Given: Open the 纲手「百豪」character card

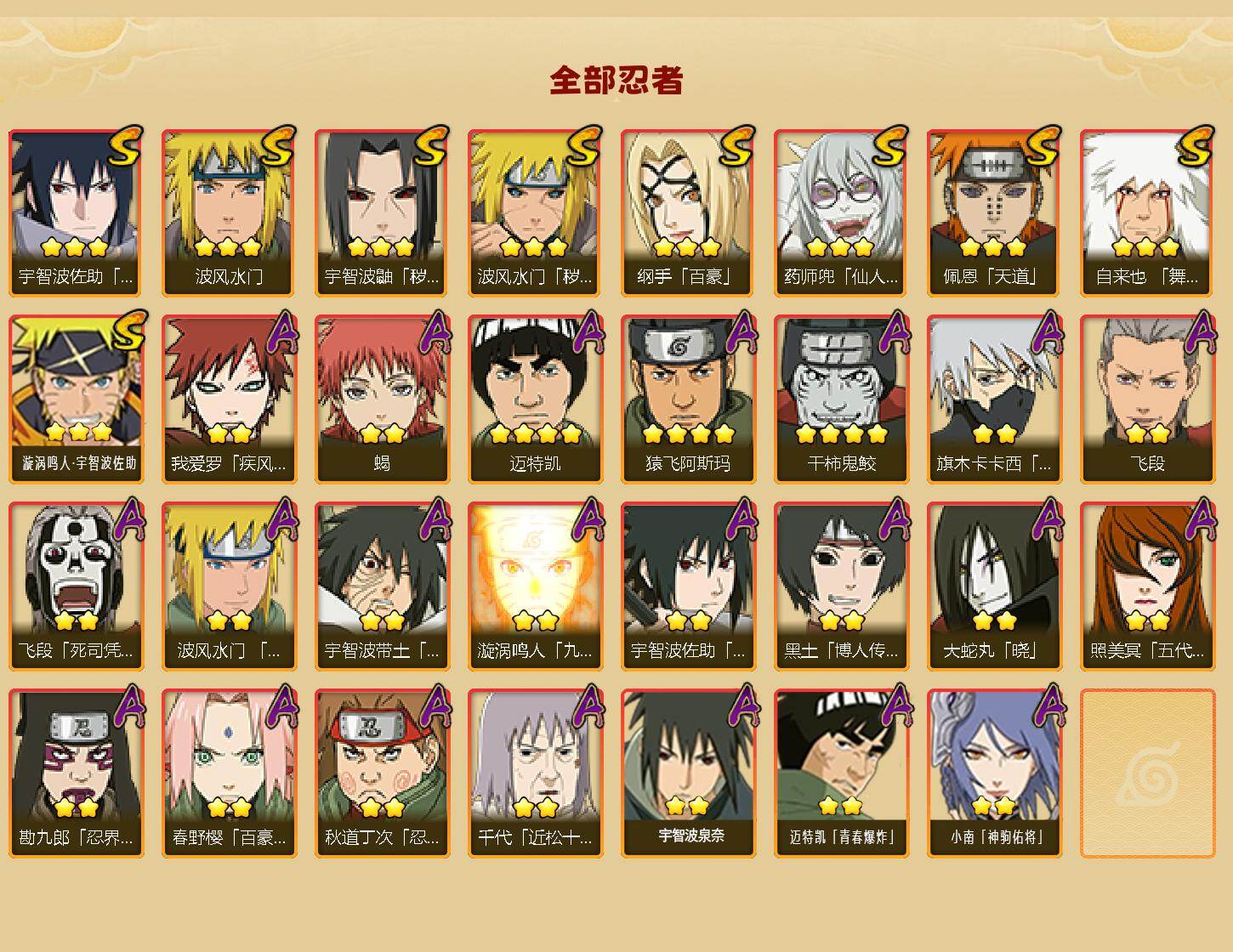Looking at the screenshot, I should point(688,212).
